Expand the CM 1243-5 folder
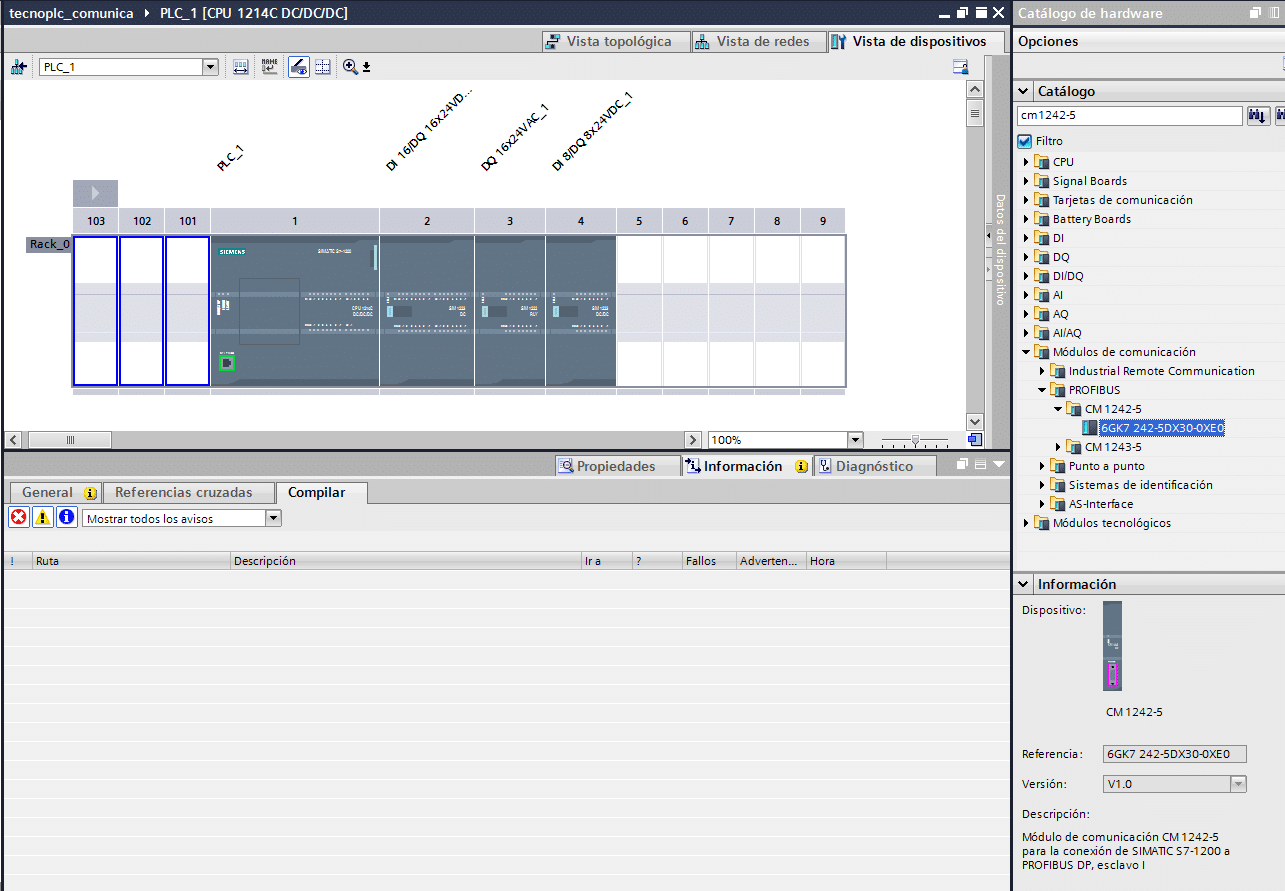The height and width of the screenshot is (891, 1285). coord(1058,447)
